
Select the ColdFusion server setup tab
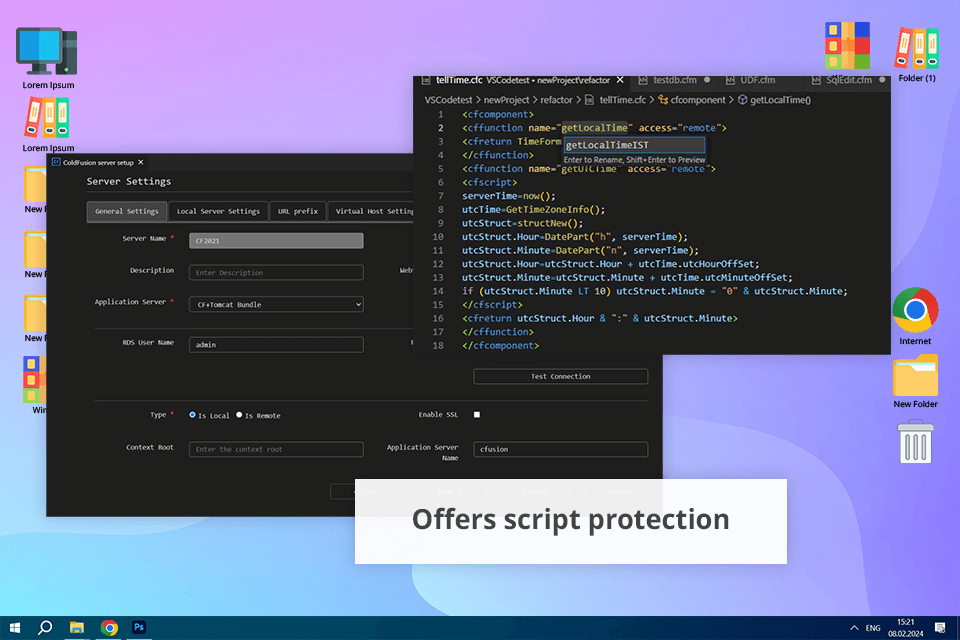click(x=99, y=162)
